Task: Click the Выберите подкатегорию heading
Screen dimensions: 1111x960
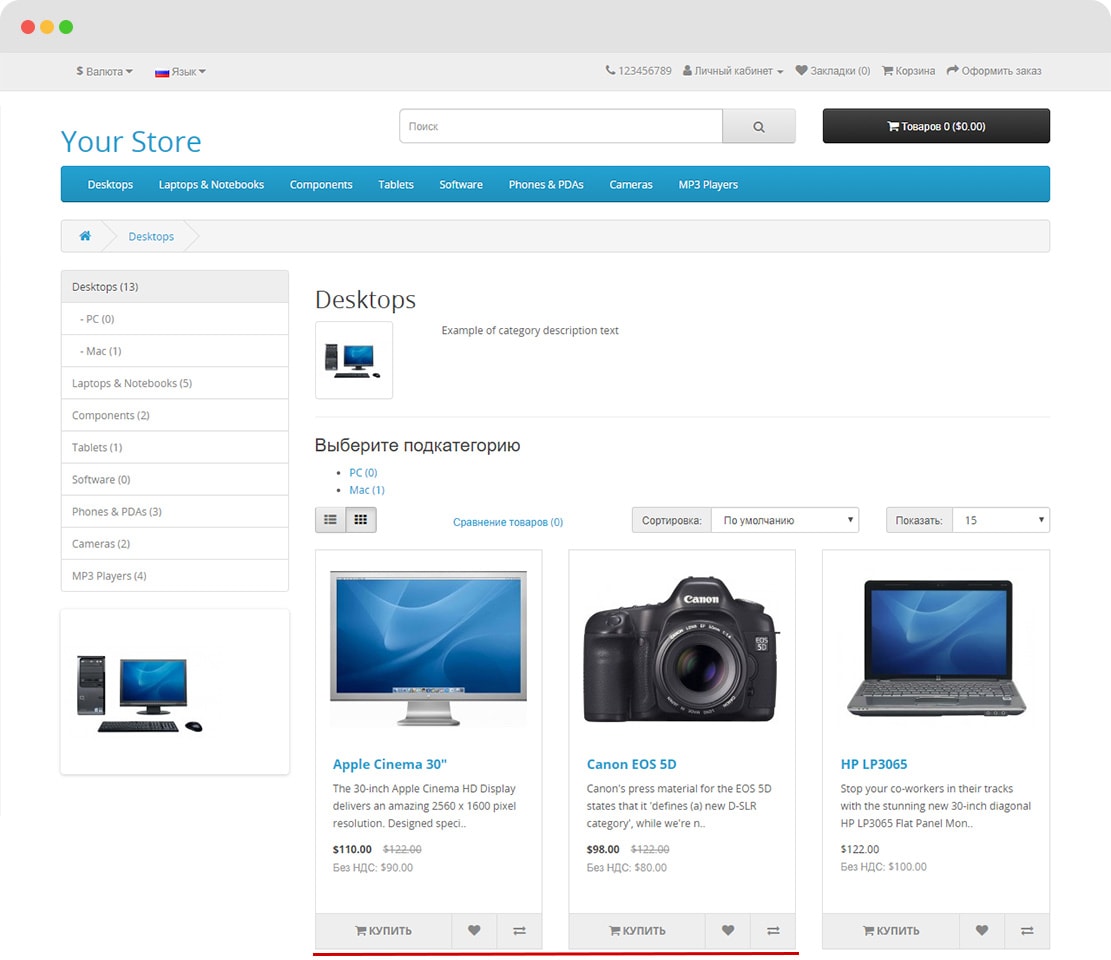Action: (x=417, y=445)
